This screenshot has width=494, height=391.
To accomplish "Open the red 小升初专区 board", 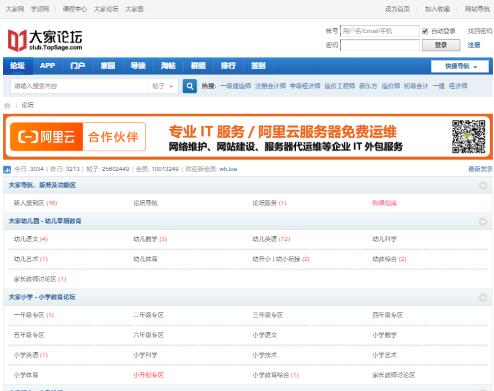I will click(x=149, y=375).
